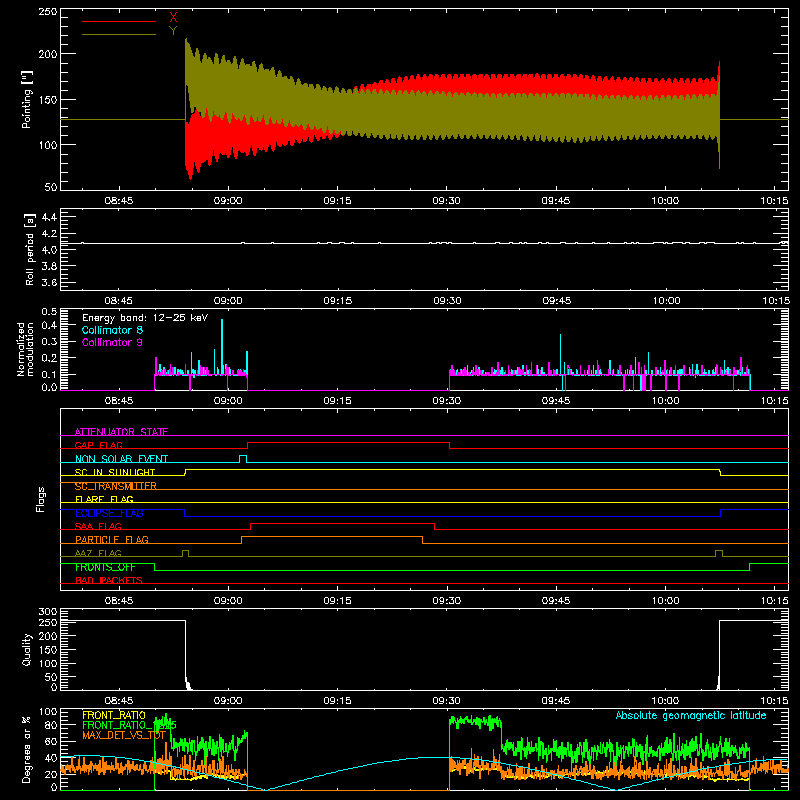The width and height of the screenshot is (800, 800).
Task: Click '08:45' under the Quality plot
Action: 119,701
